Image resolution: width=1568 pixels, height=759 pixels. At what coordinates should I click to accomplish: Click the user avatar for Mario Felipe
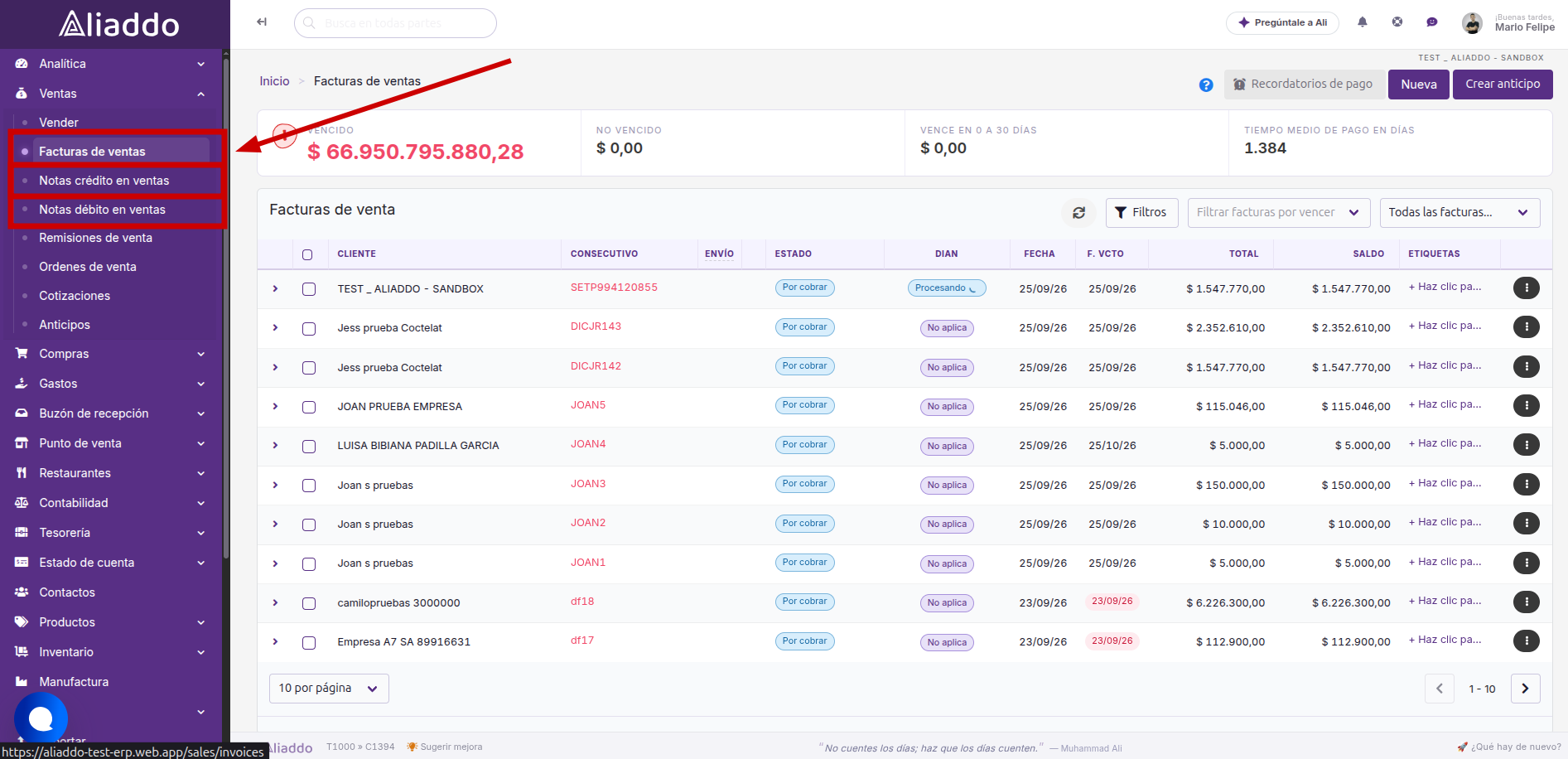click(1472, 23)
